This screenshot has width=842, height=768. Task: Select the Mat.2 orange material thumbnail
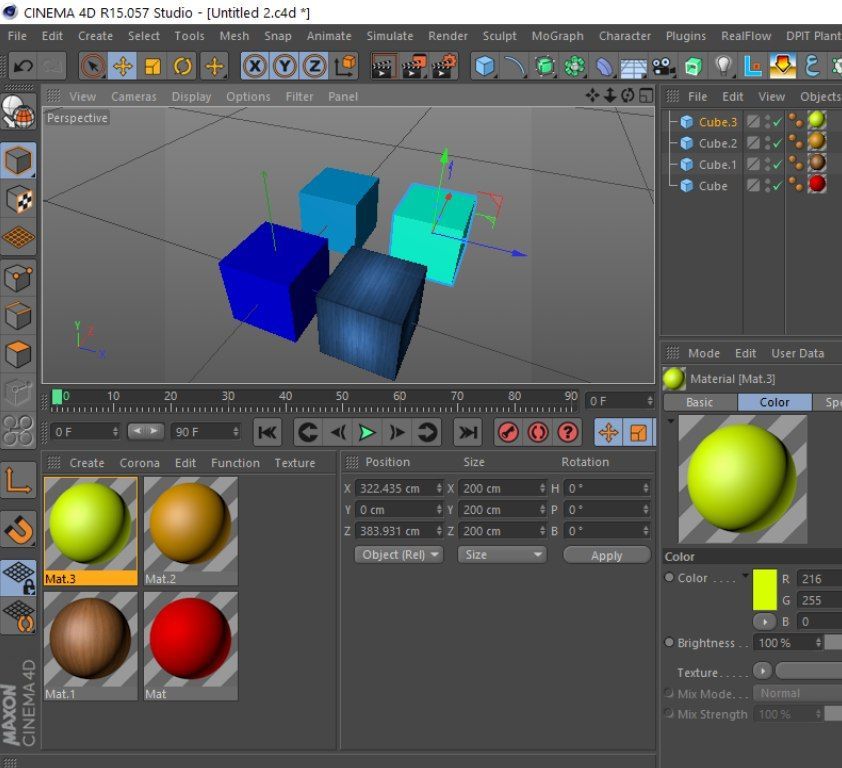[x=191, y=531]
